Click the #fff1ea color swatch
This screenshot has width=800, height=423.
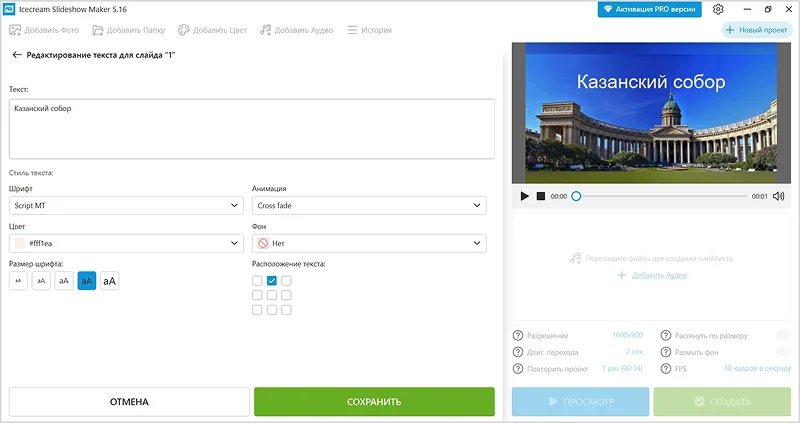point(19,243)
